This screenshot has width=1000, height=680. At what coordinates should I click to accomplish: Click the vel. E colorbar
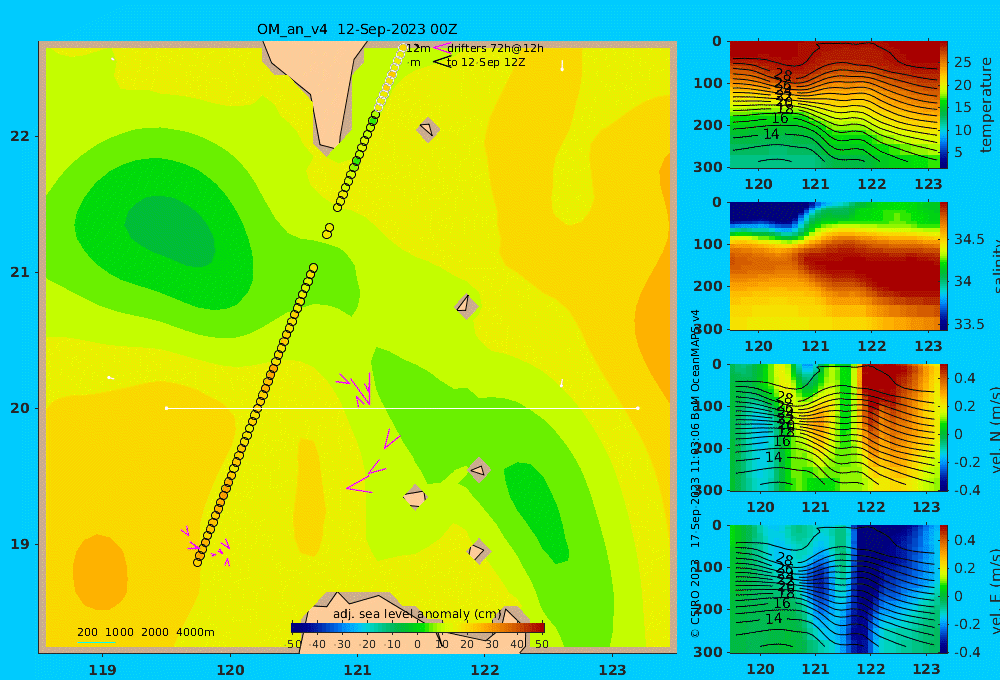943,589
